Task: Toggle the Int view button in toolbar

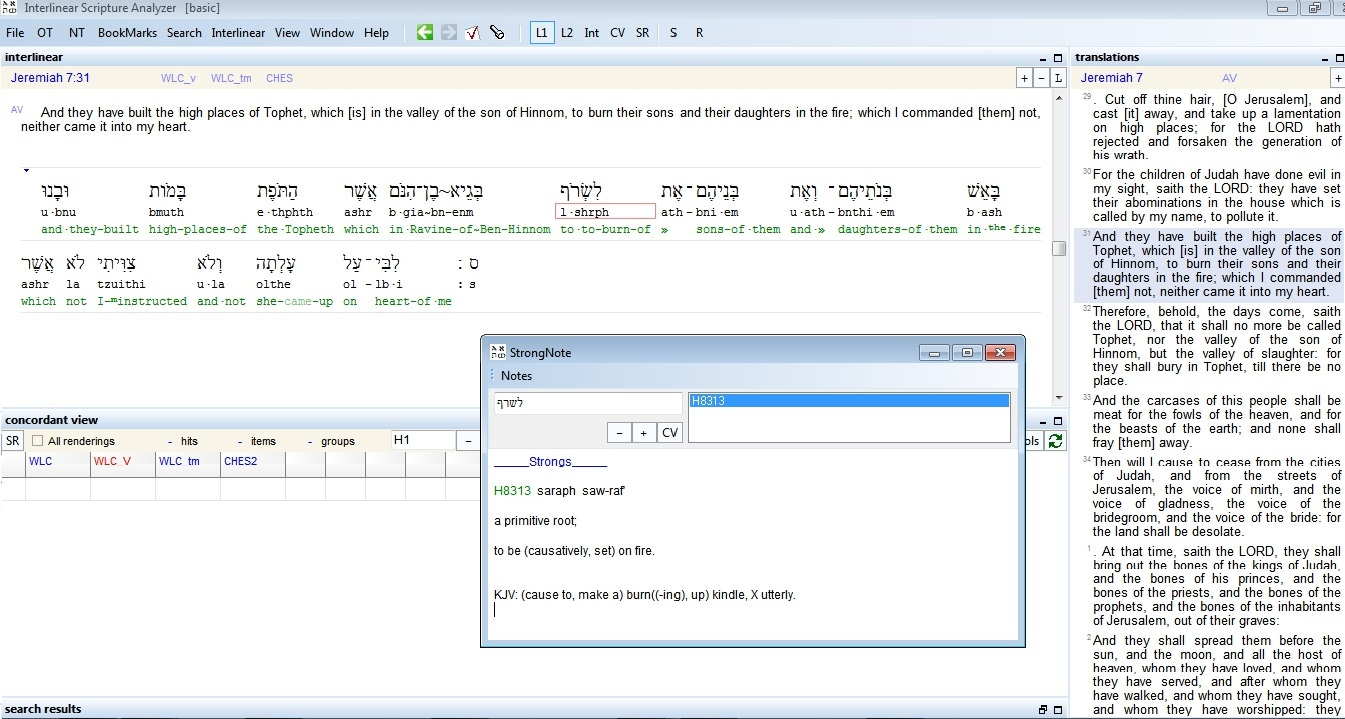Action: click(x=592, y=33)
